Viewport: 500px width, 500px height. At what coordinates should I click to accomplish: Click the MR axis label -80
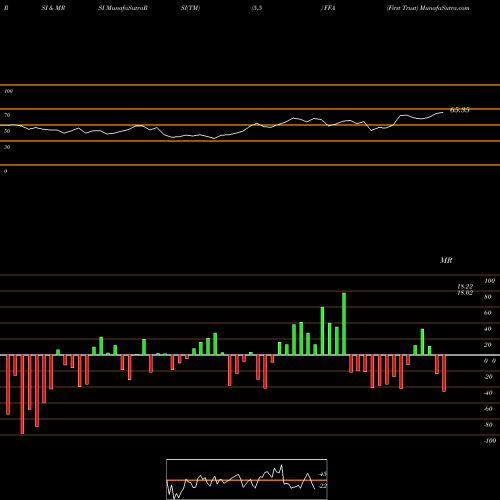[488, 425]
